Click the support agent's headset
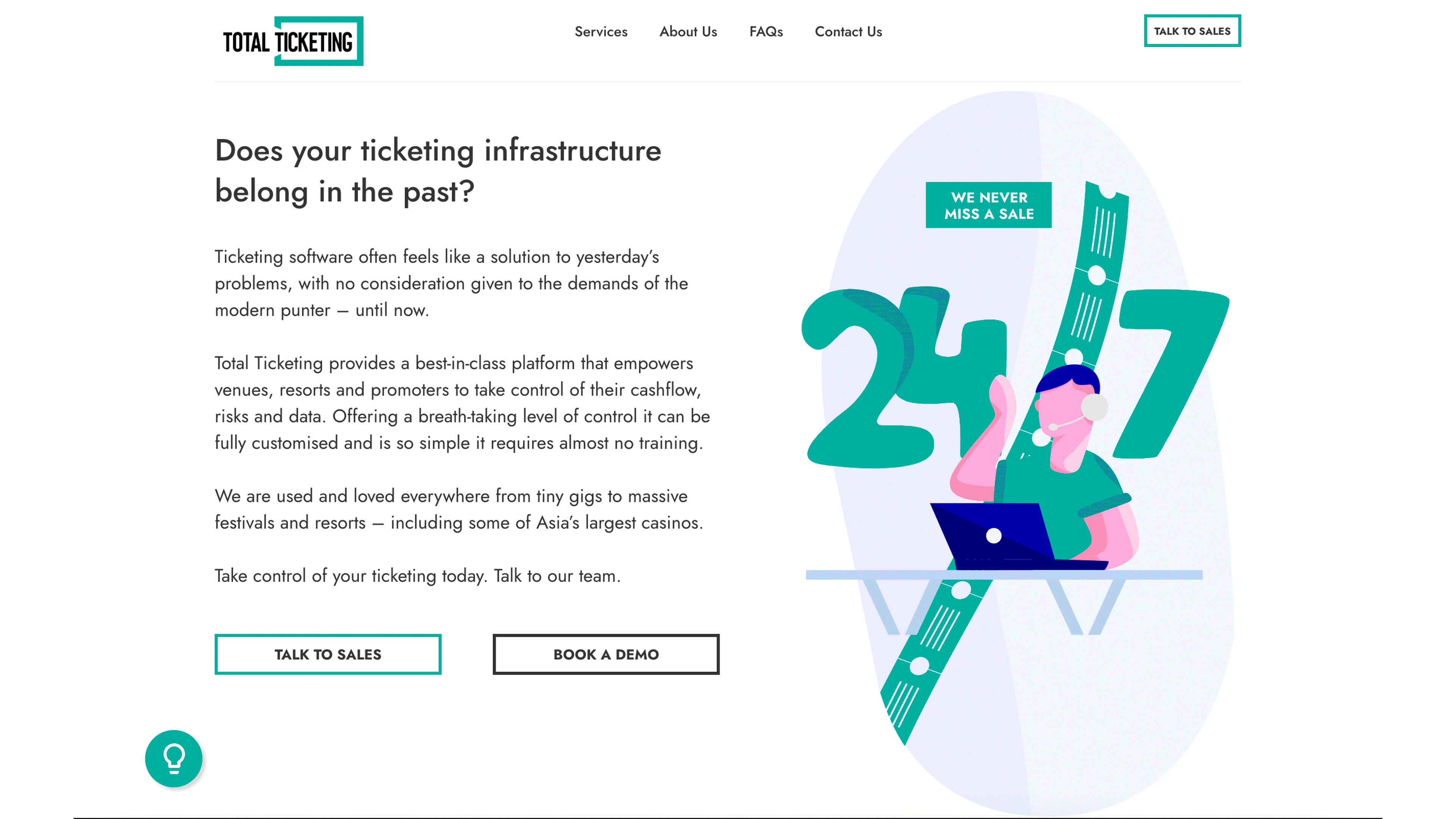 click(1094, 408)
